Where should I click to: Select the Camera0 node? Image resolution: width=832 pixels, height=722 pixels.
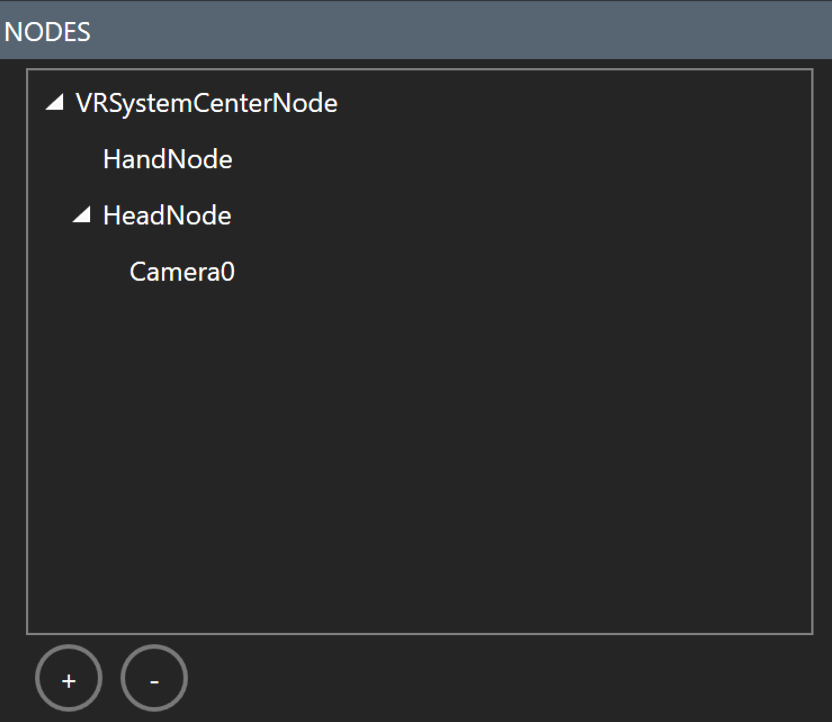pos(182,272)
